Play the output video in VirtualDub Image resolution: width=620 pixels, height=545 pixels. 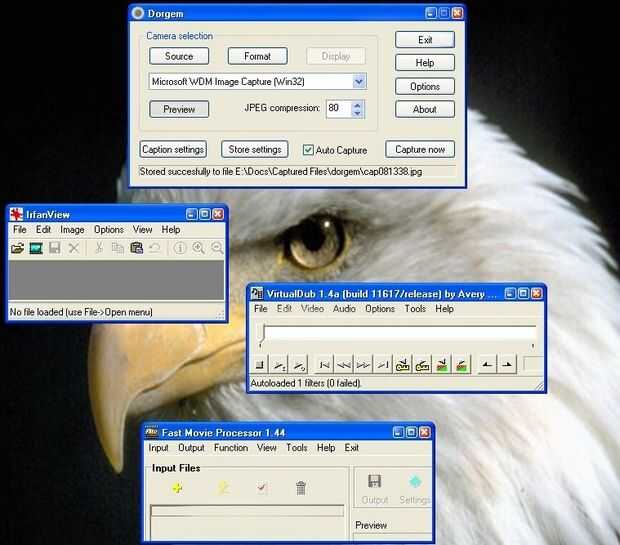tap(299, 365)
